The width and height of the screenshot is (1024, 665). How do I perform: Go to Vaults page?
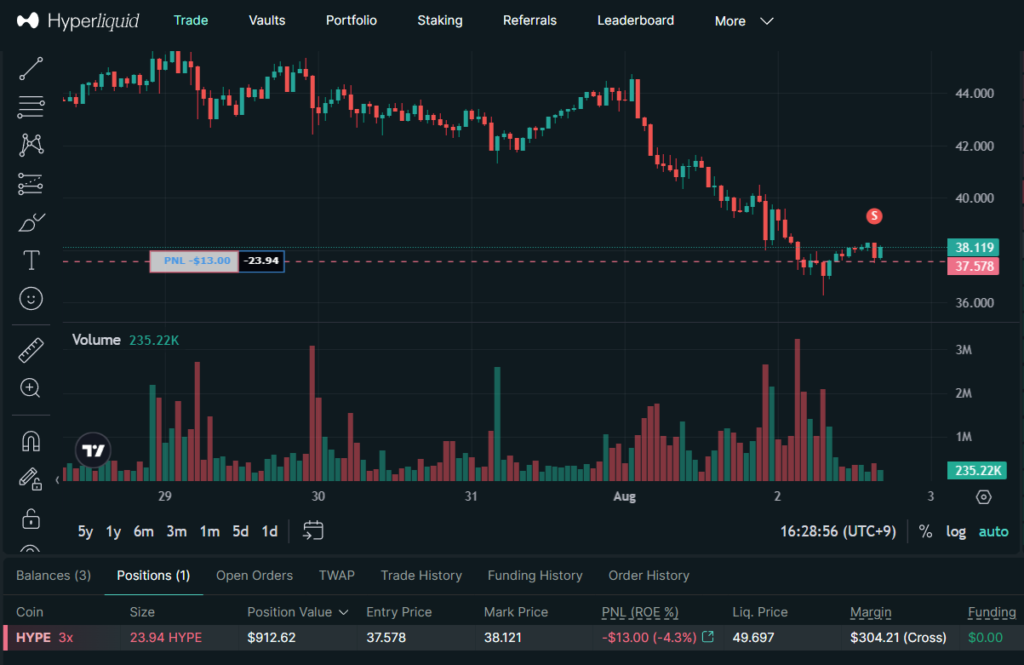coord(267,20)
